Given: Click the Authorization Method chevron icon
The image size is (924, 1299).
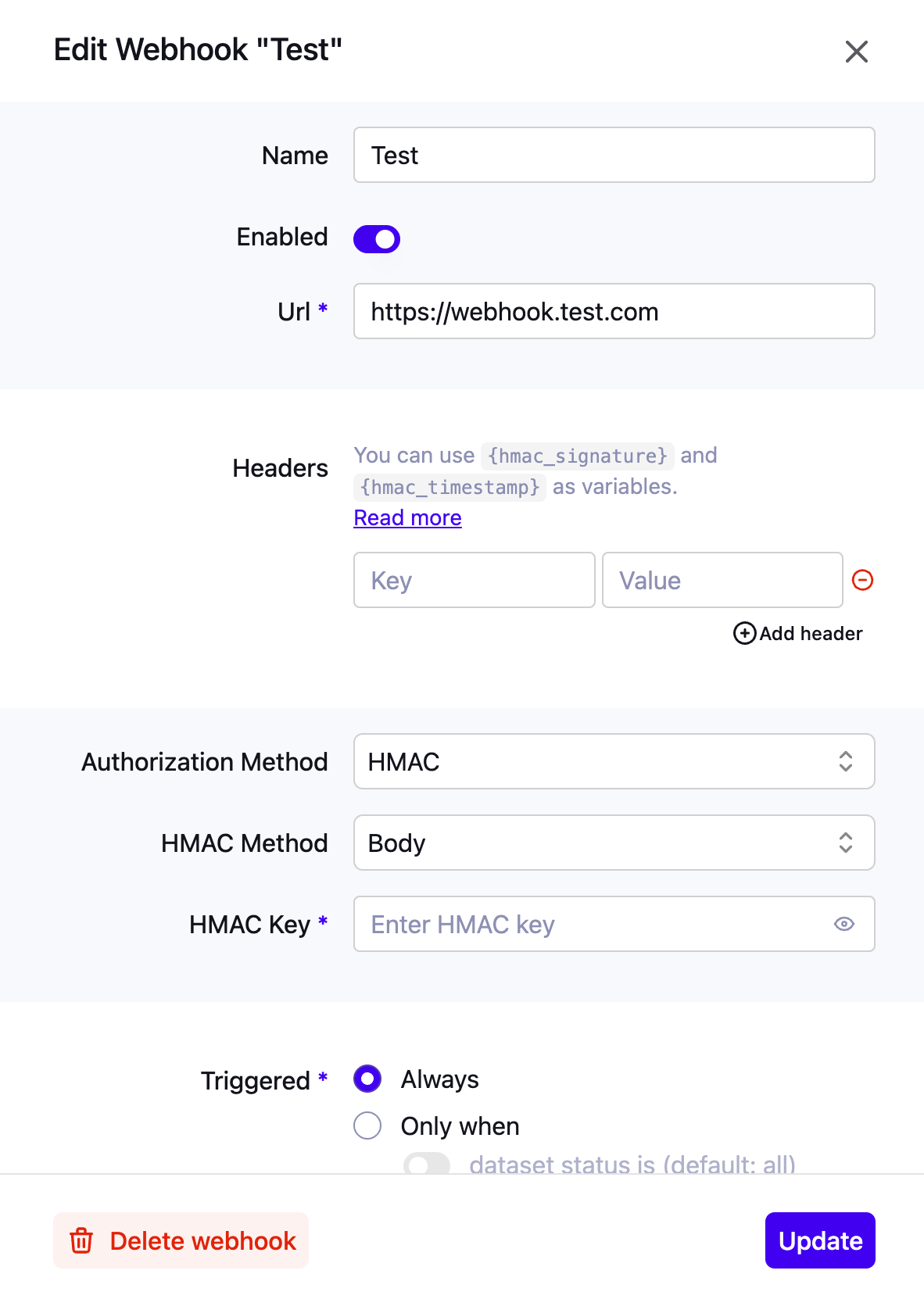Looking at the screenshot, I should pyautogui.click(x=845, y=761).
